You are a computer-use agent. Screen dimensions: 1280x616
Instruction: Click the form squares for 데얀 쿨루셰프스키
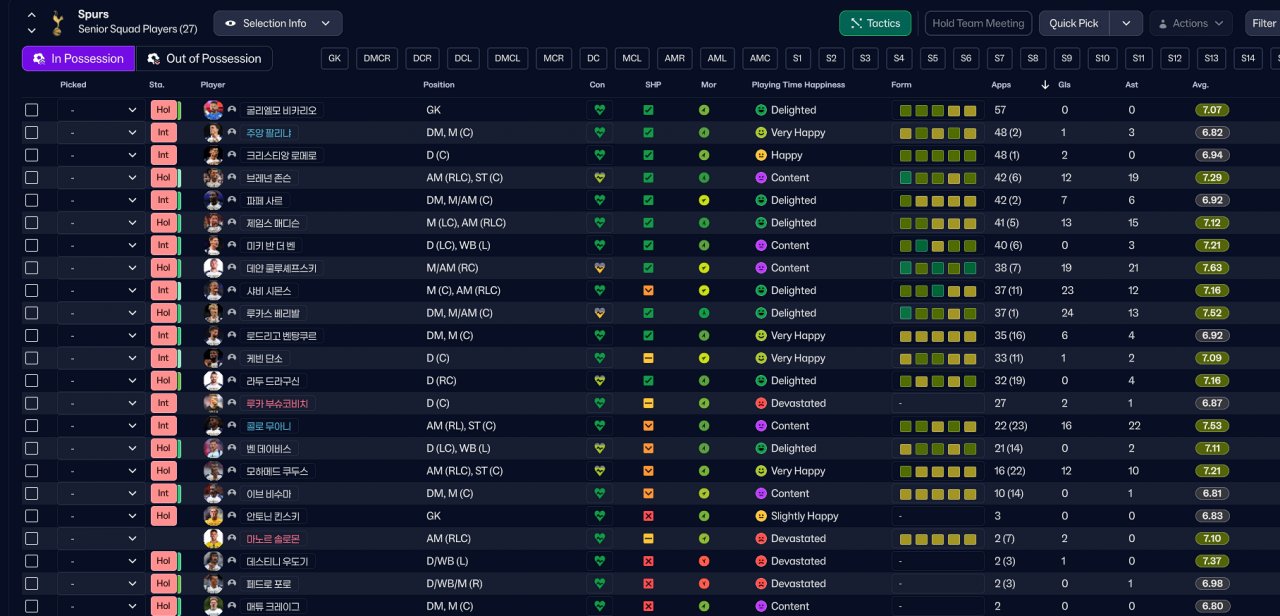(937, 268)
